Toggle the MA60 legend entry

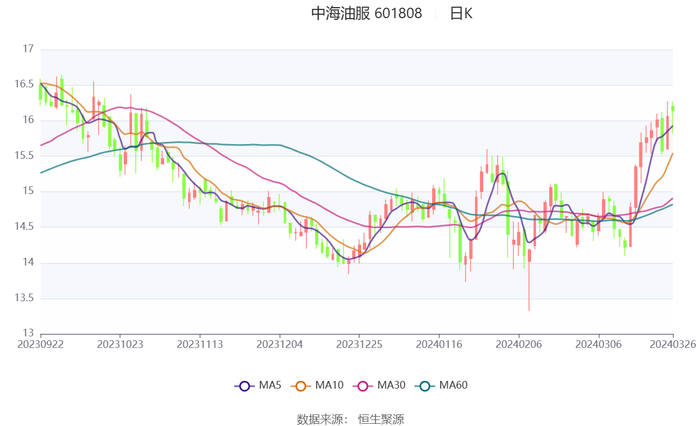point(435,385)
